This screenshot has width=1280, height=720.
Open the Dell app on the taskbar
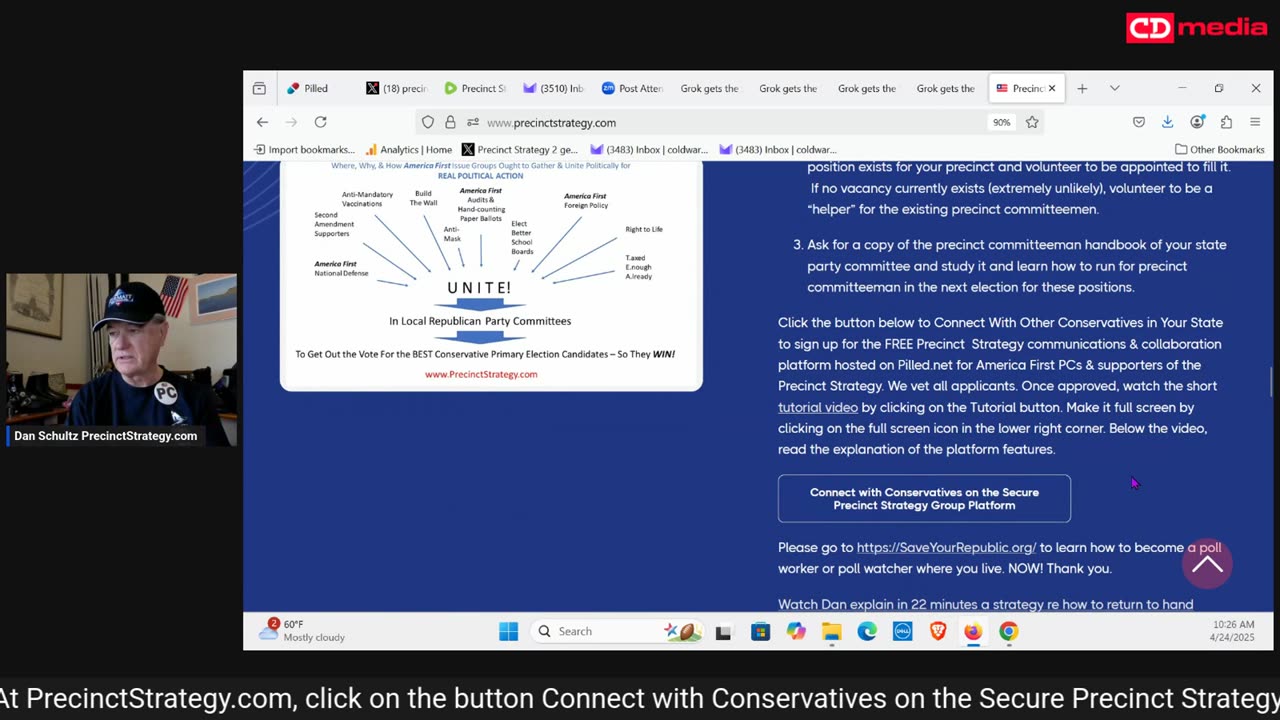(x=902, y=631)
